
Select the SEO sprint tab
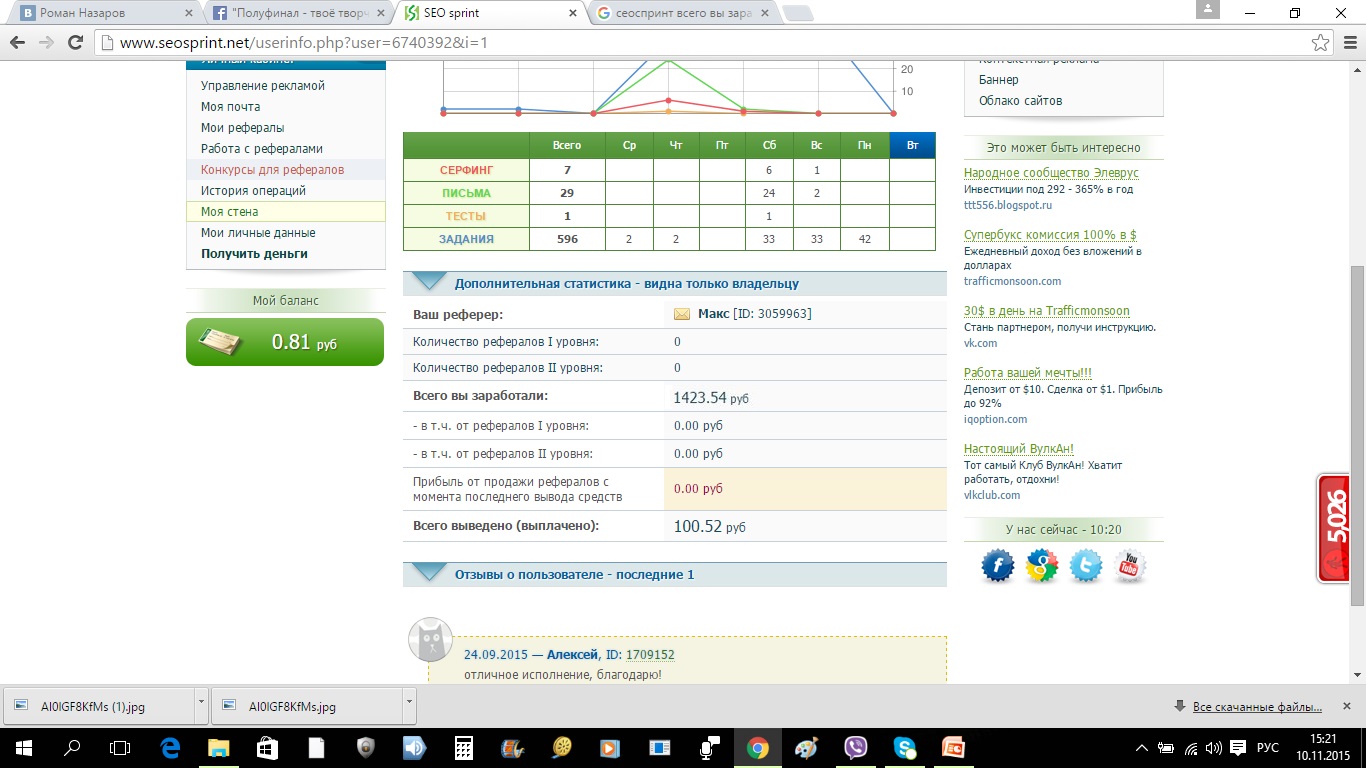[490, 14]
